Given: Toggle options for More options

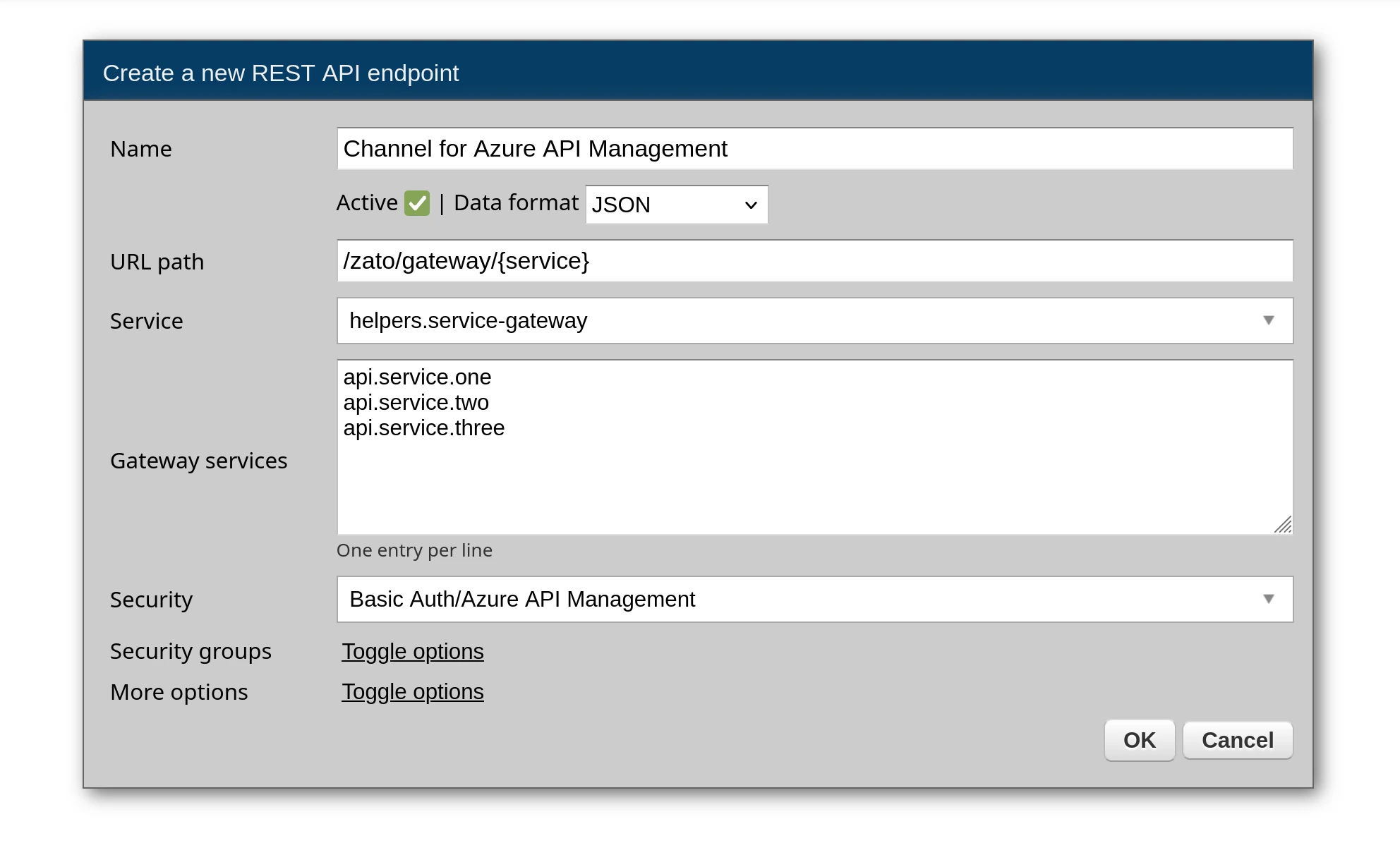Looking at the screenshot, I should coord(413,691).
